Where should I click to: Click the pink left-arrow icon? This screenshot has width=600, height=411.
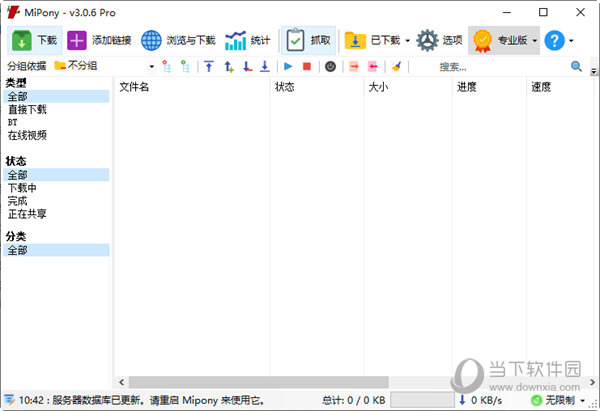373,67
